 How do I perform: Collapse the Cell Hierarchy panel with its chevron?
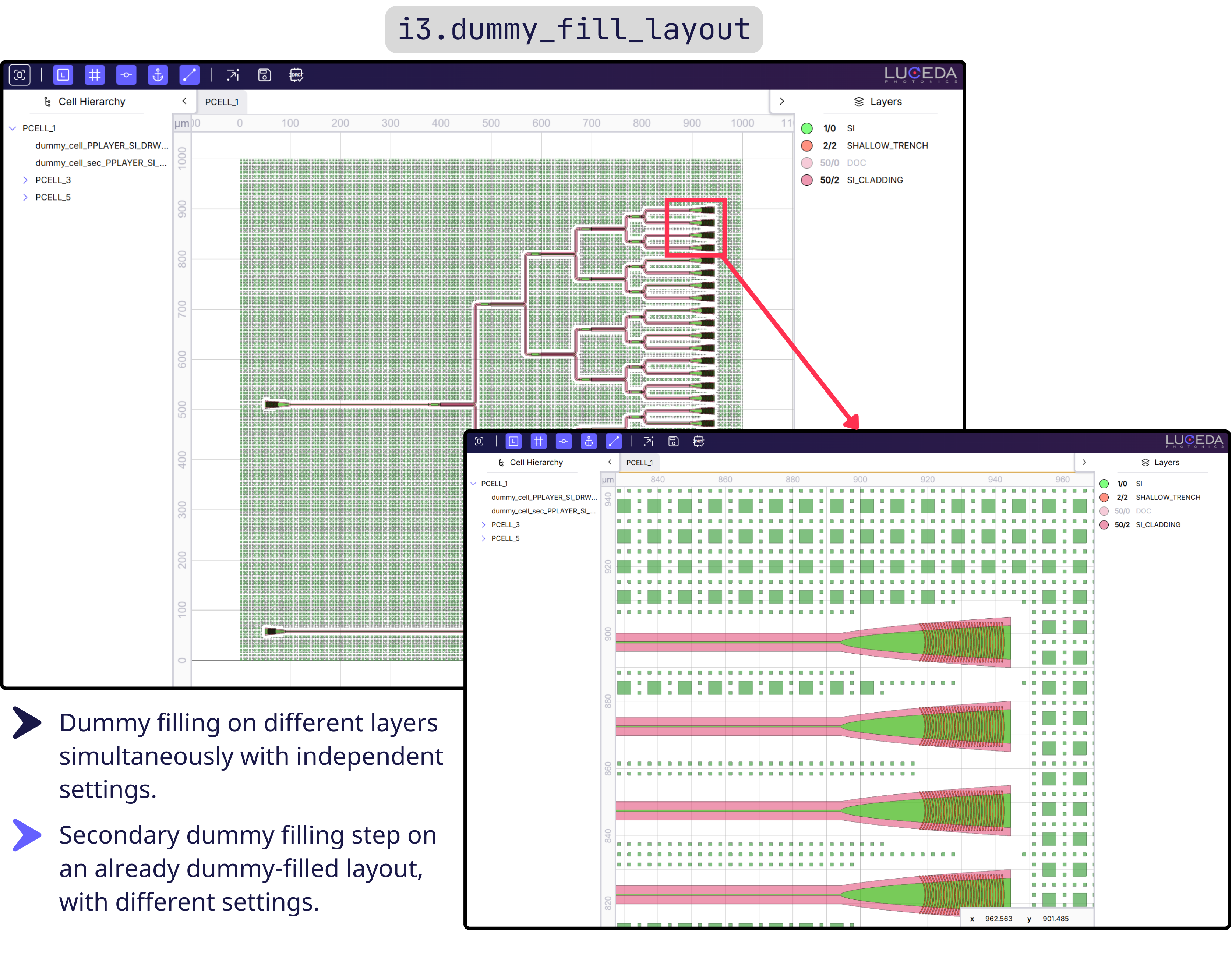coord(184,102)
